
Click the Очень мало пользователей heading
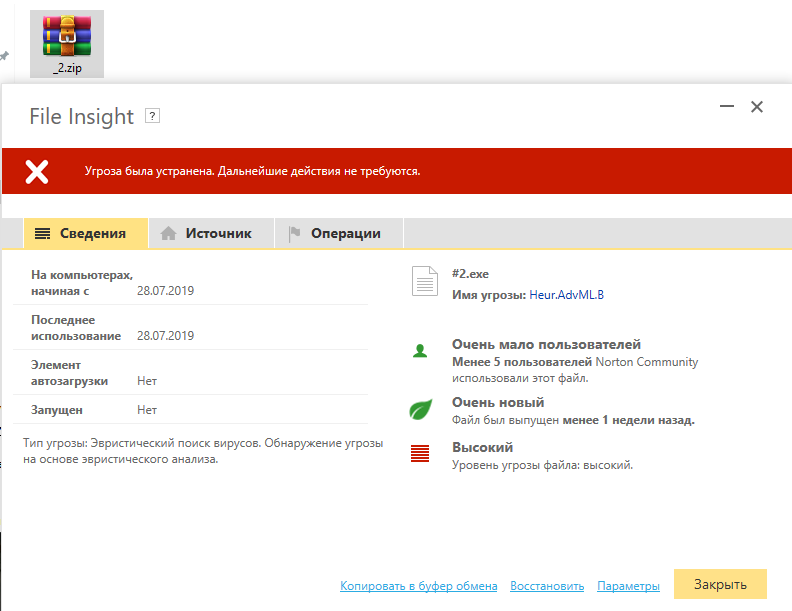[x=547, y=344]
